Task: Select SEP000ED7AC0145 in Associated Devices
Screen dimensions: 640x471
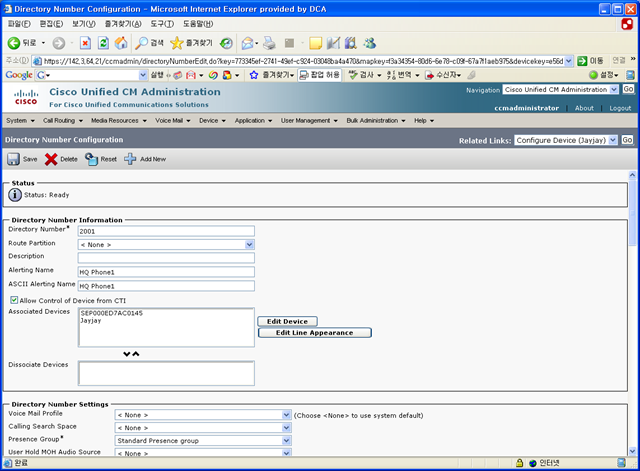Action: pyautogui.click(x=111, y=313)
